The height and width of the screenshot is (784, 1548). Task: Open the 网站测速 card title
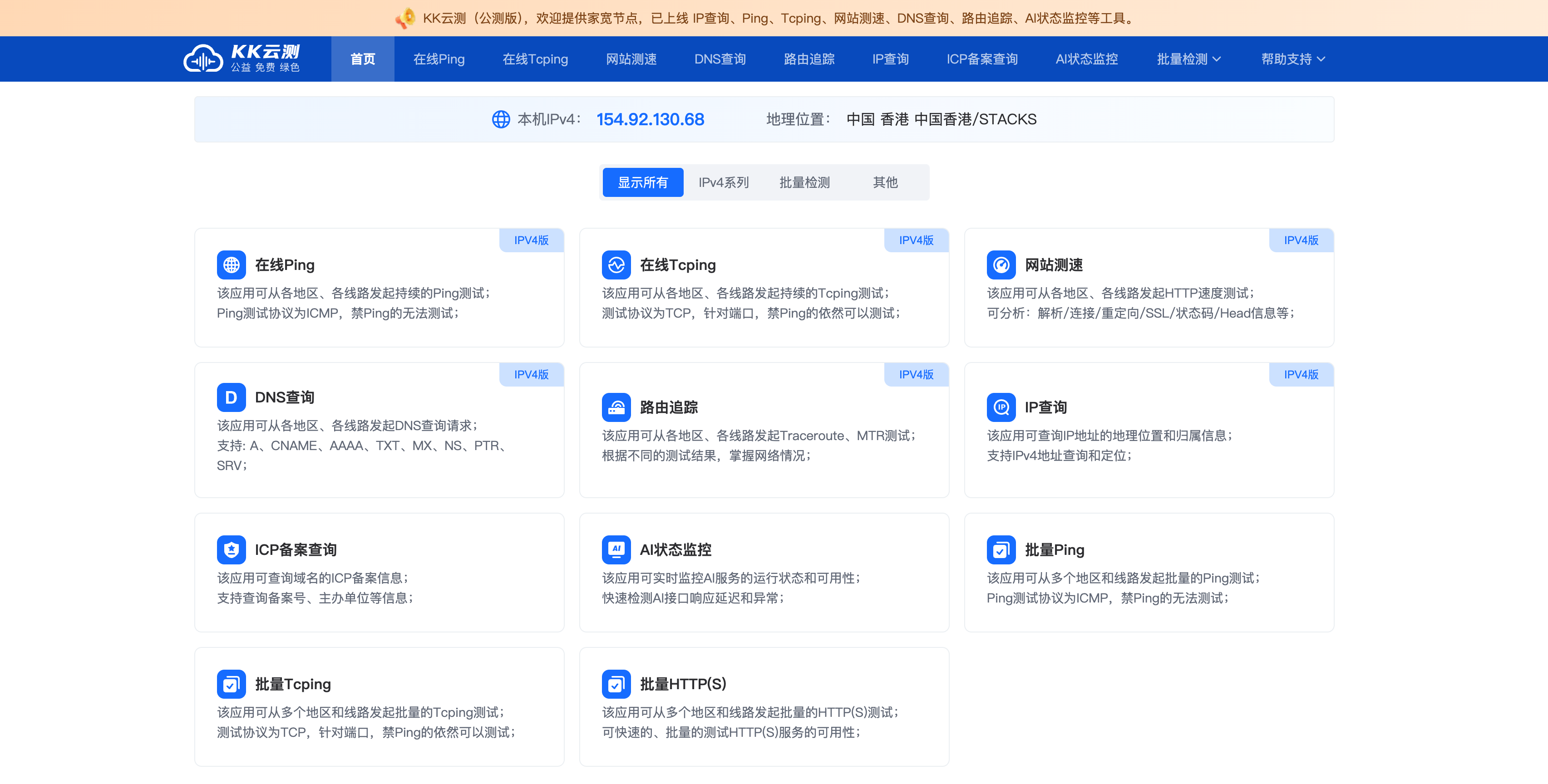coord(1054,265)
